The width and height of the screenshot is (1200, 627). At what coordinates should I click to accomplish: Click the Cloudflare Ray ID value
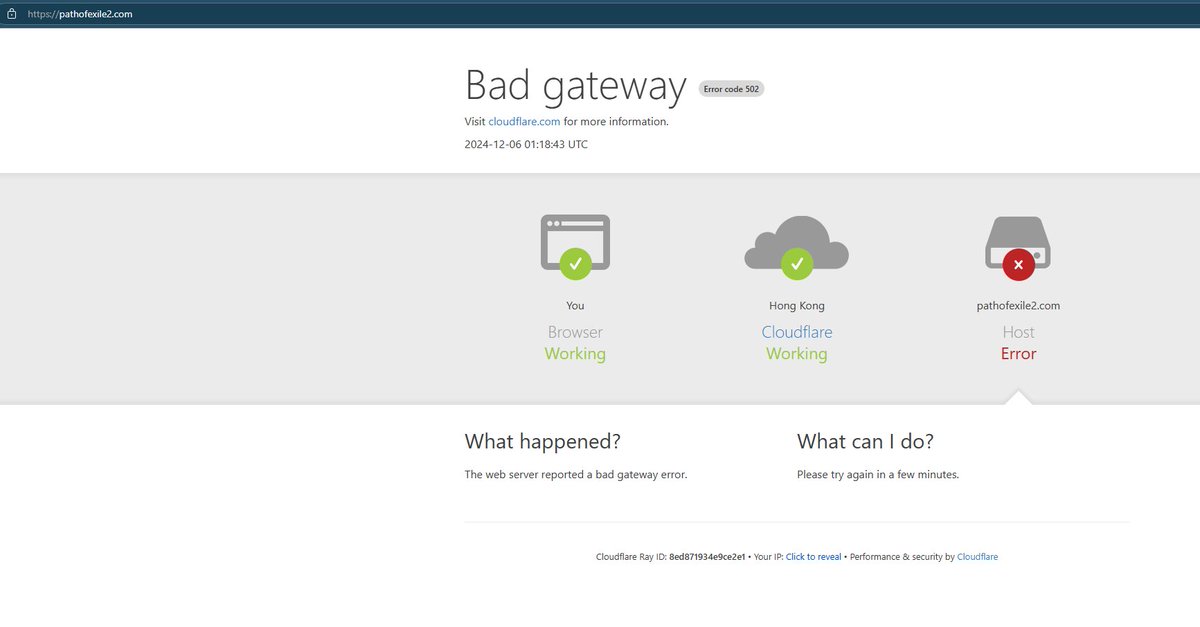[707, 557]
